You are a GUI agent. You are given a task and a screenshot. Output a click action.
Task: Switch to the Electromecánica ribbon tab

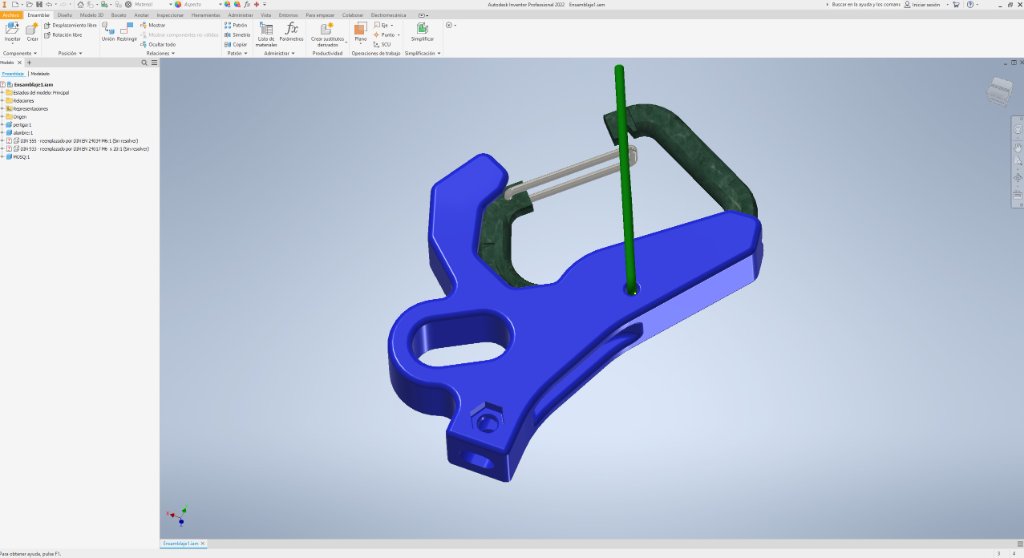pos(389,15)
